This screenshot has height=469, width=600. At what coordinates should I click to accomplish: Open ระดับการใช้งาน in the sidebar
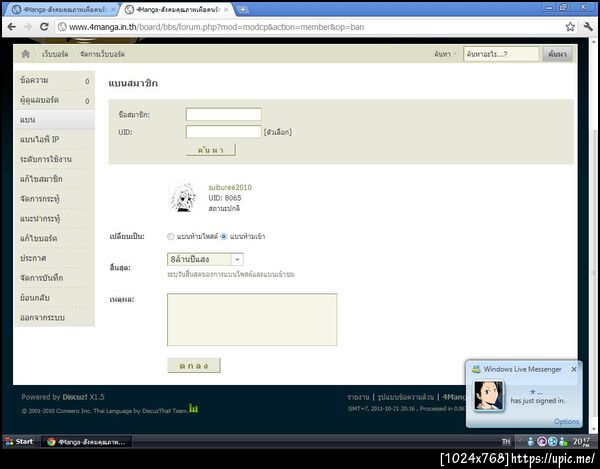point(54,159)
